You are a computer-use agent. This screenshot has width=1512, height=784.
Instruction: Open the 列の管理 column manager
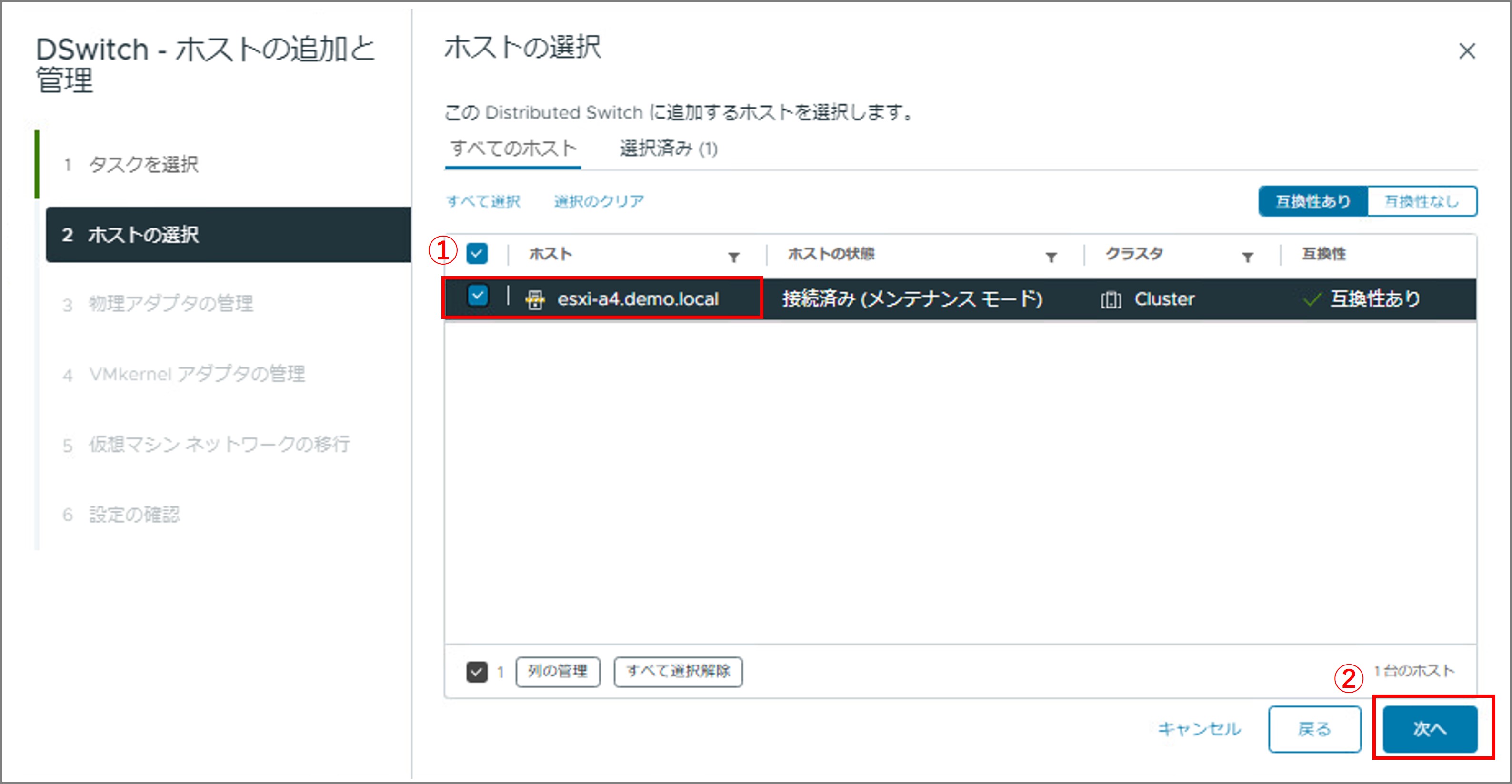[557, 671]
